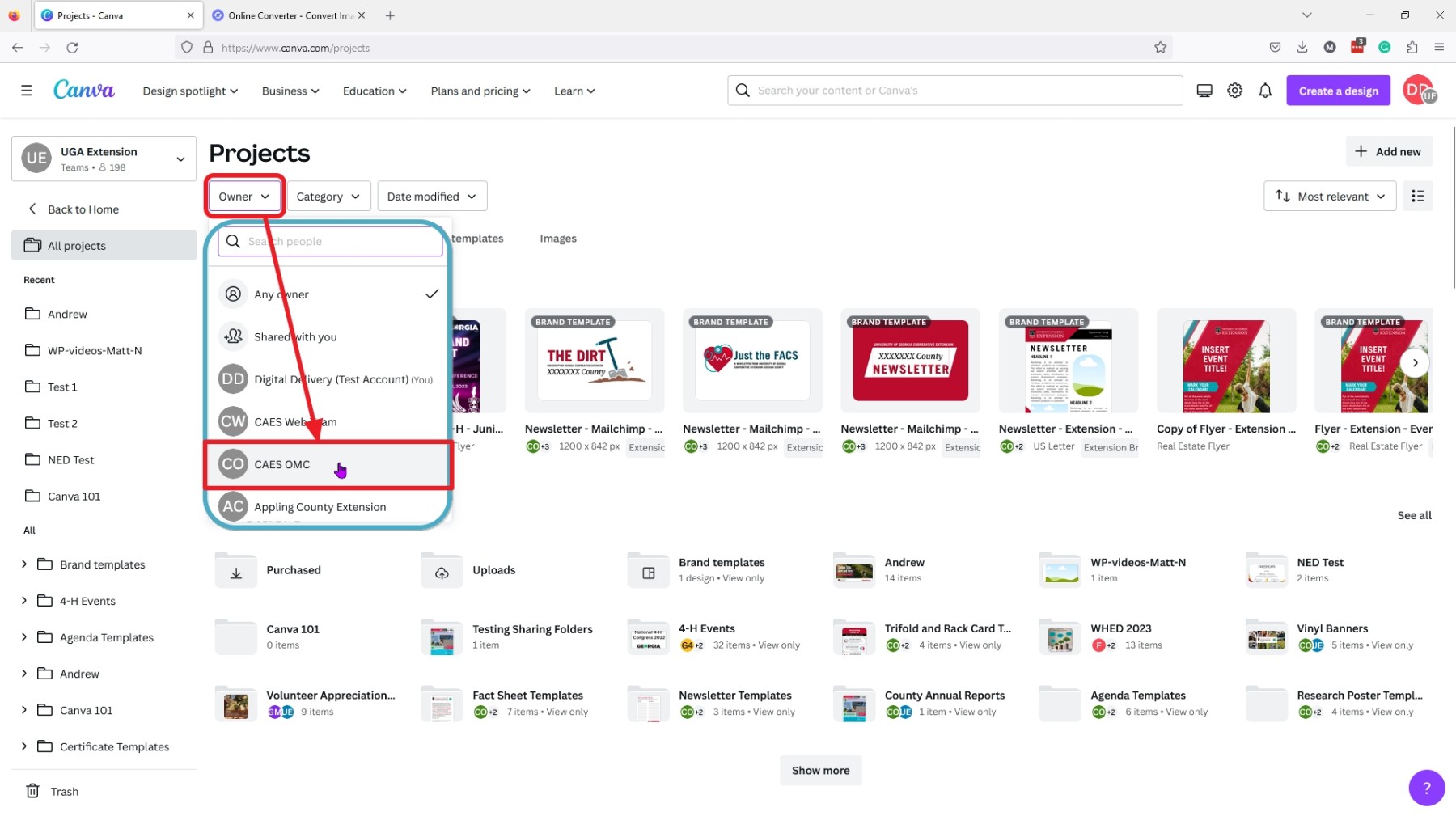The height and width of the screenshot is (816, 1456).
Task: Open notifications with the bell icon
Action: tap(1264, 90)
